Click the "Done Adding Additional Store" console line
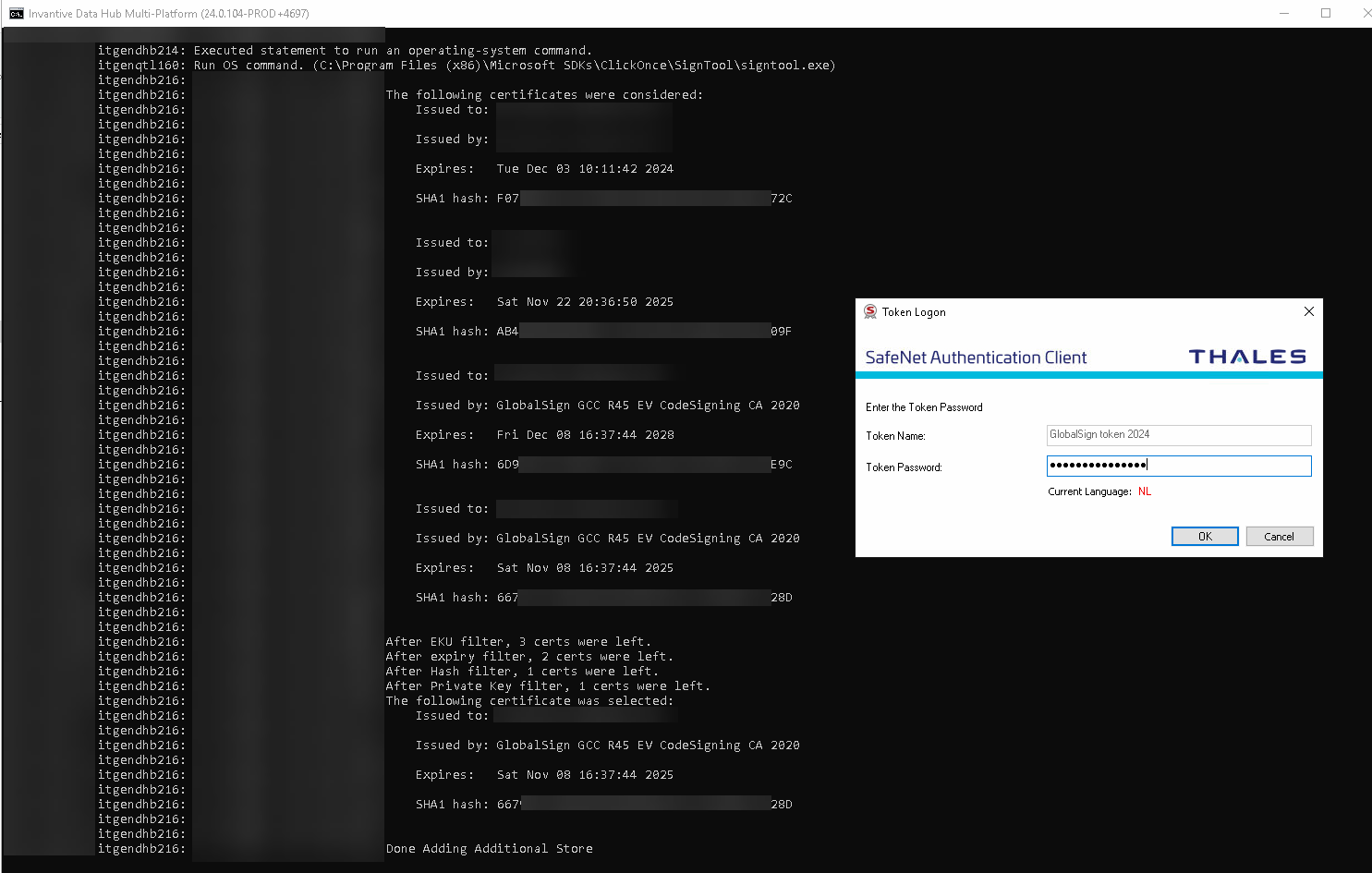 pyautogui.click(x=489, y=849)
